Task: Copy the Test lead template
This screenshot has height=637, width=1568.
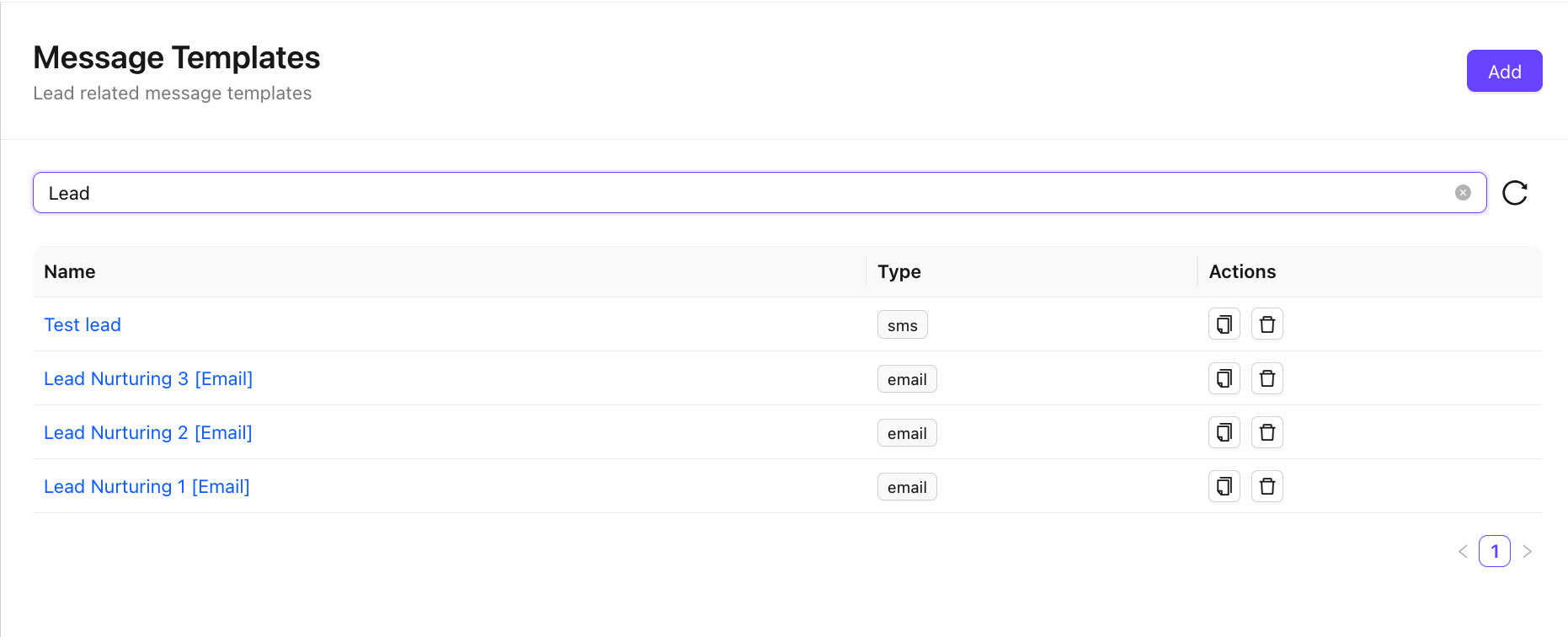Action: click(1224, 324)
